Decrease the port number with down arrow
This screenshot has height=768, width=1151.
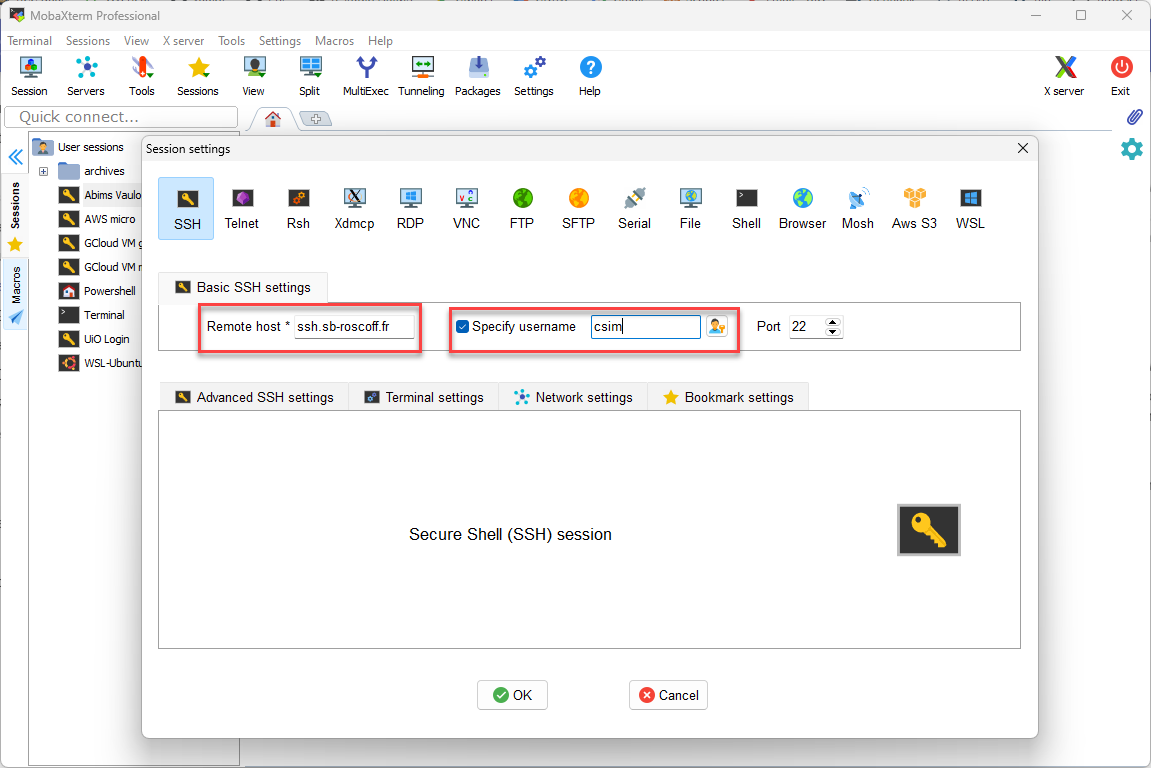(834, 332)
